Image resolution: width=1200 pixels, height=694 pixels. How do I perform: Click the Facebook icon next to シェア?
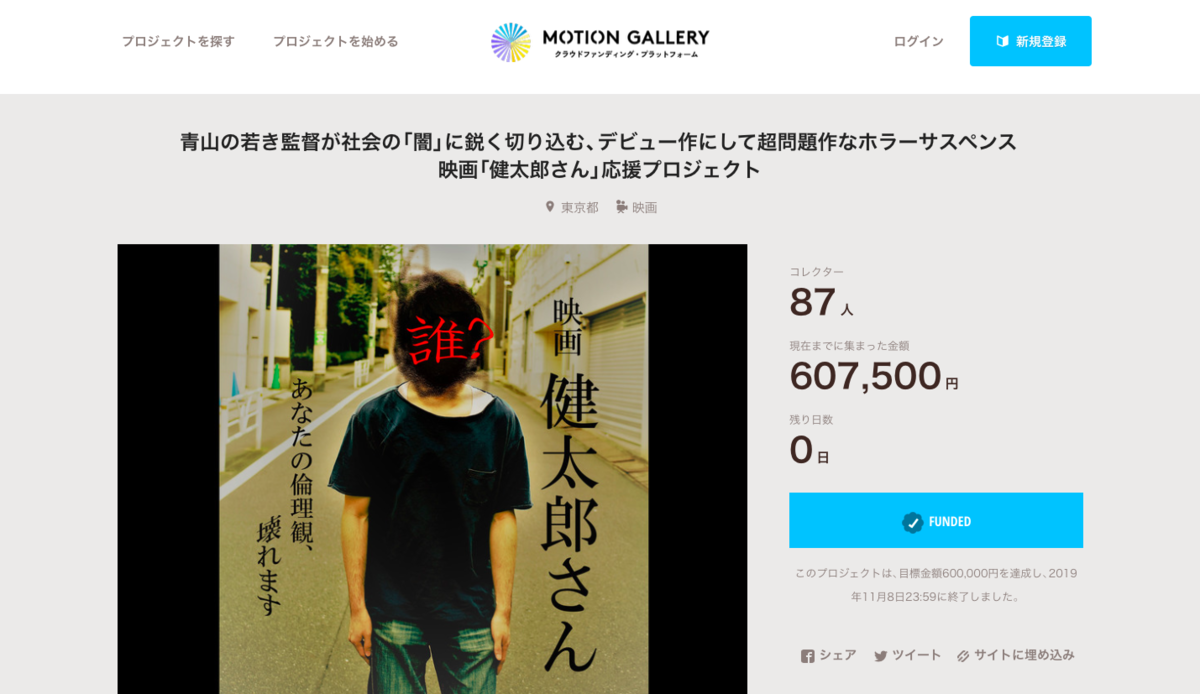coord(808,656)
